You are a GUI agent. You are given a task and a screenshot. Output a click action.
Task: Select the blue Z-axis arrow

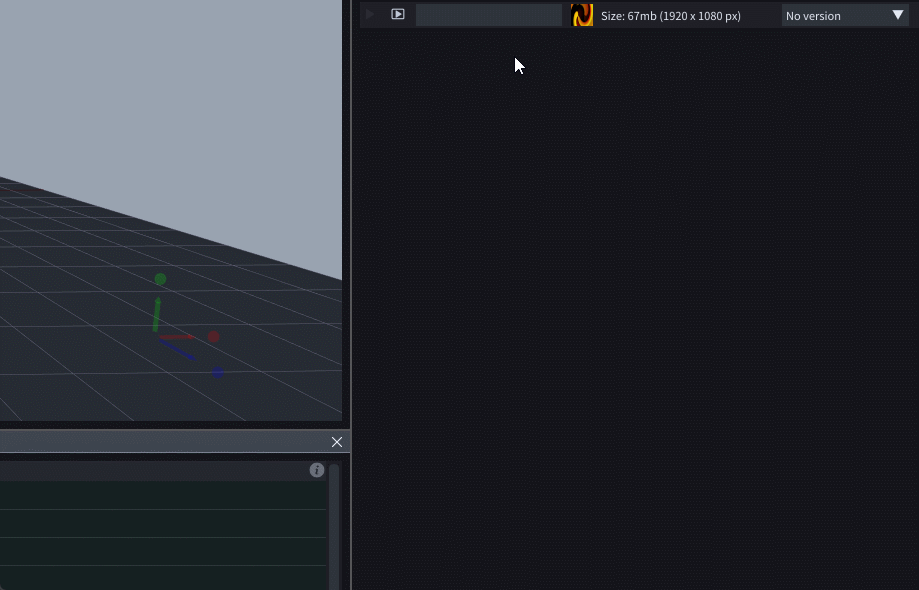[x=180, y=351]
